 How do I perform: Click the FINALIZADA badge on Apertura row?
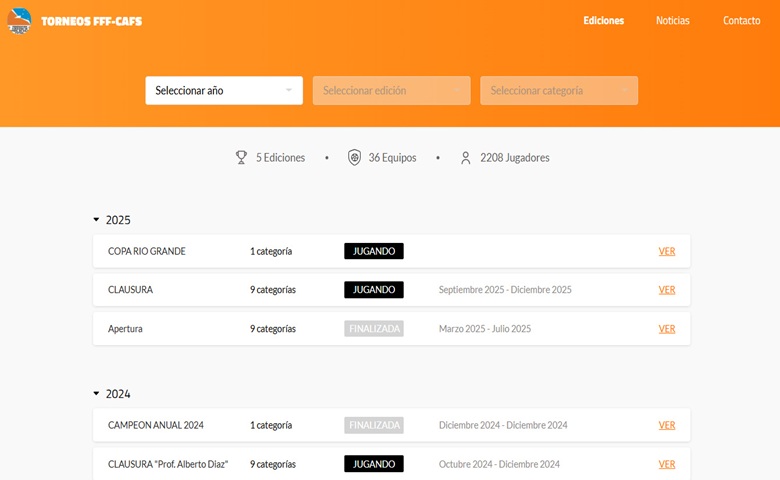click(374, 329)
